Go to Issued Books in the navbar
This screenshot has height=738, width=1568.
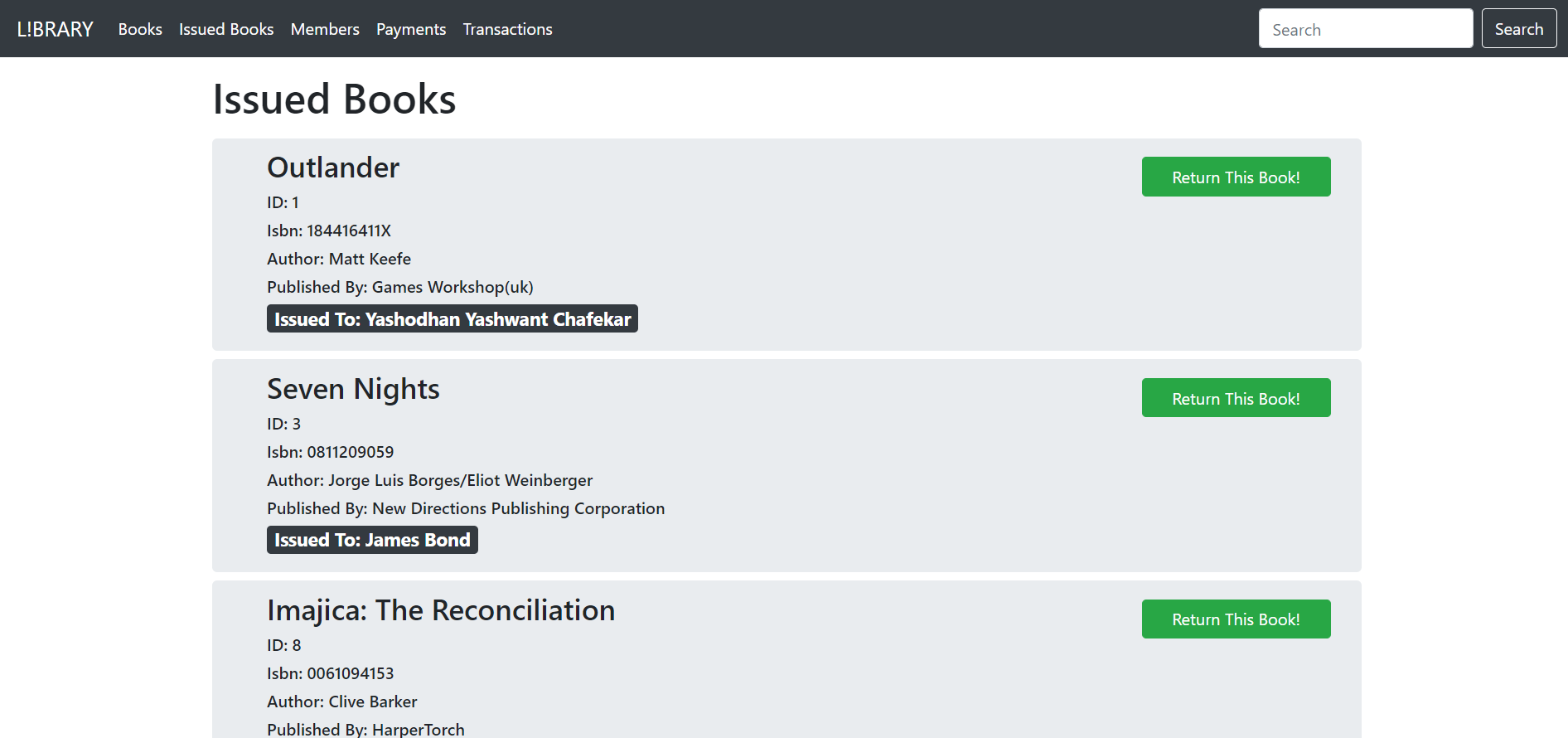click(x=226, y=29)
